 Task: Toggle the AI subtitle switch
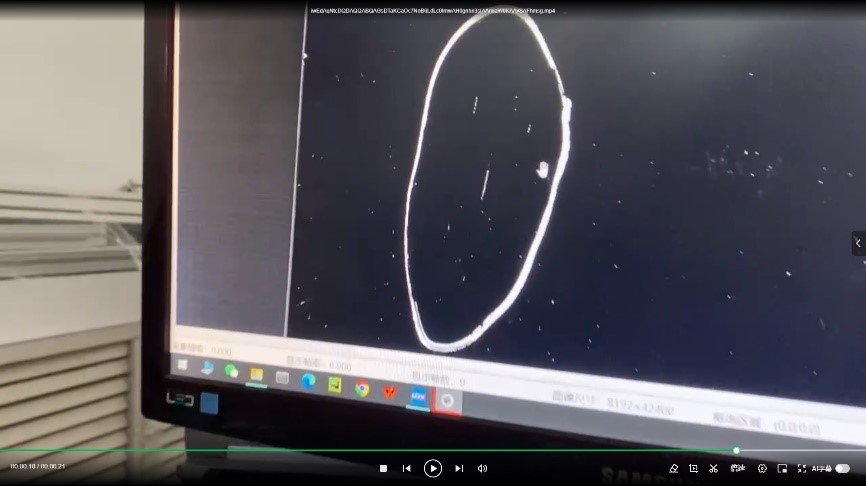click(842, 468)
